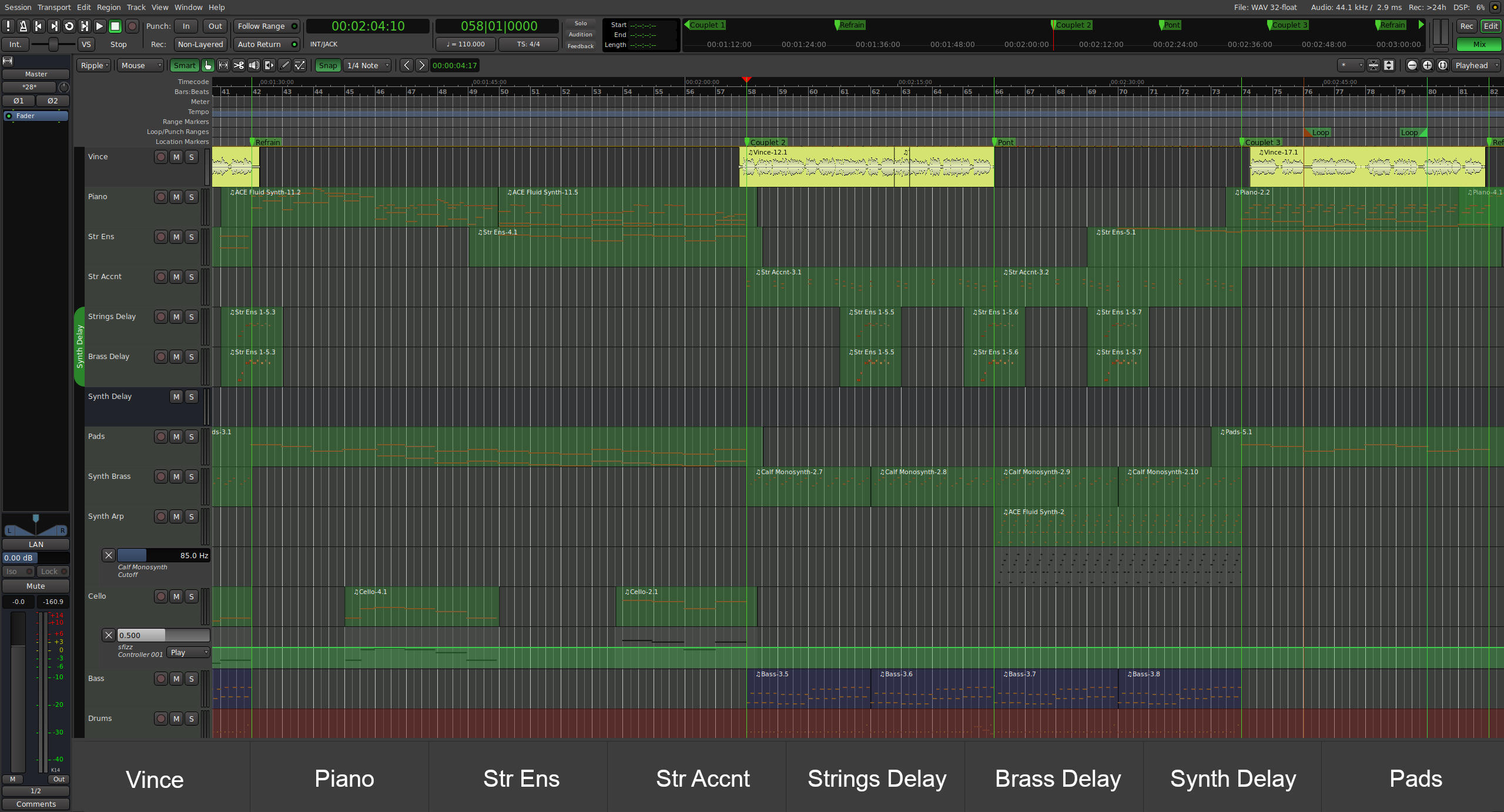Mute the Piano track
Viewport: 1504px width, 812px height.
176,197
